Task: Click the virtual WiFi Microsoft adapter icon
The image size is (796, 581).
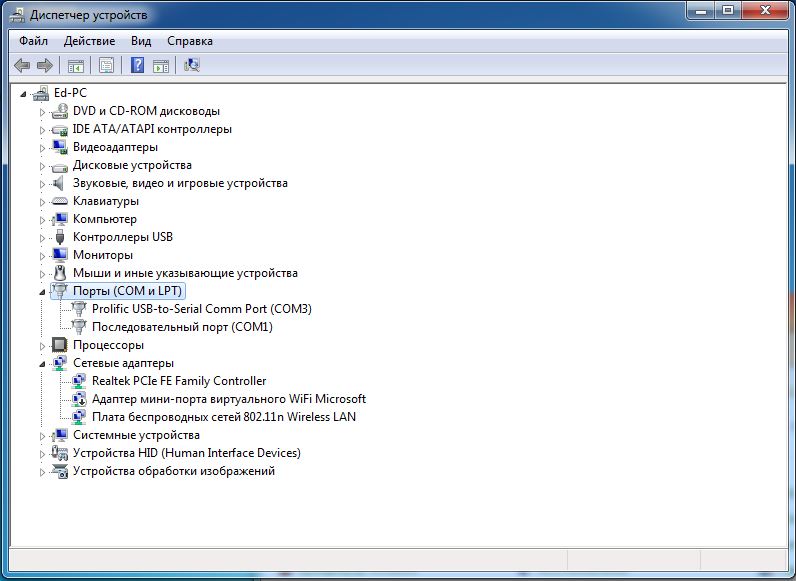Action: point(79,399)
